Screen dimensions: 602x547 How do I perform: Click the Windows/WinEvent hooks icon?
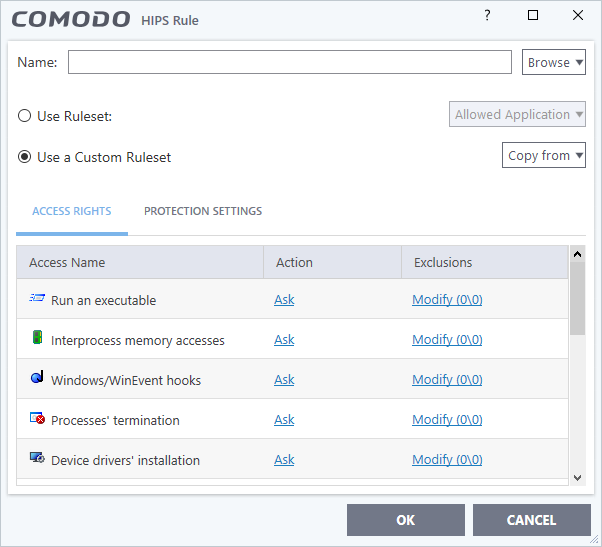click(x=37, y=378)
